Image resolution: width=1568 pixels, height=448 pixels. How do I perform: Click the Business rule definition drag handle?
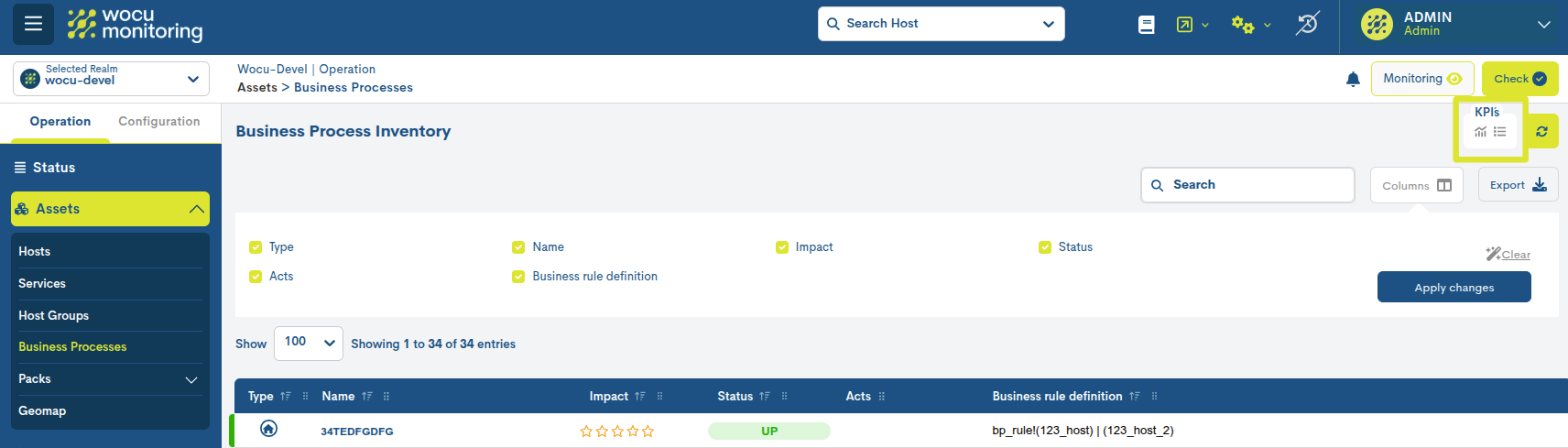coord(1154,397)
